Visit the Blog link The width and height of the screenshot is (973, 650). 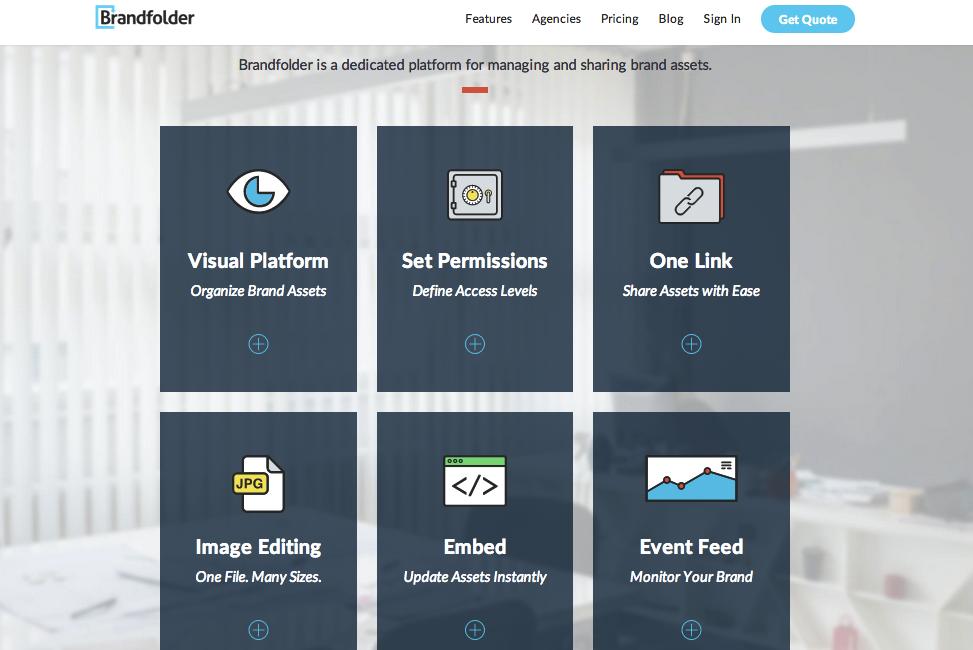coord(671,19)
